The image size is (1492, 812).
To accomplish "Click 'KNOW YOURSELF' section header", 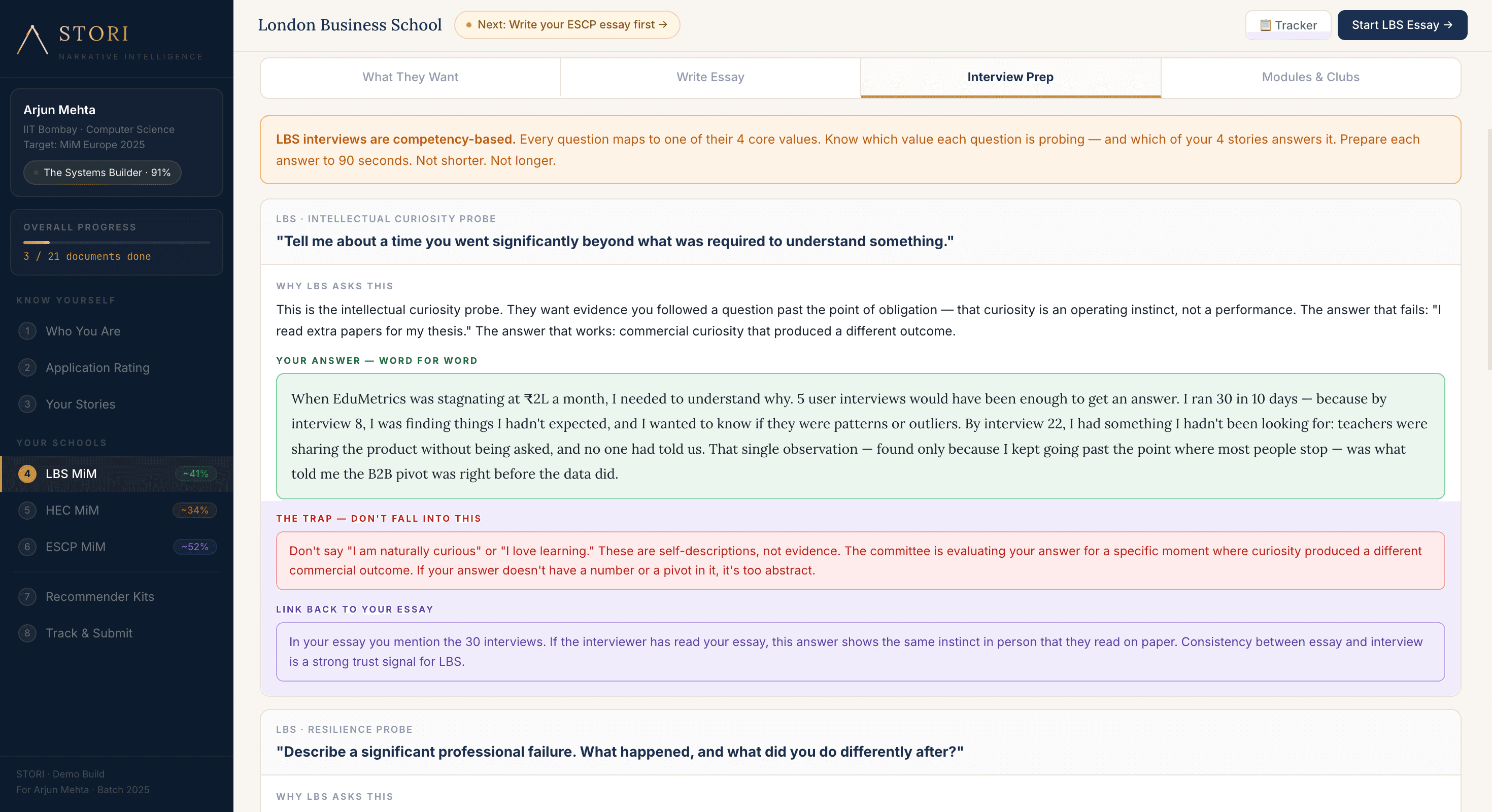I will coord(65,300).
